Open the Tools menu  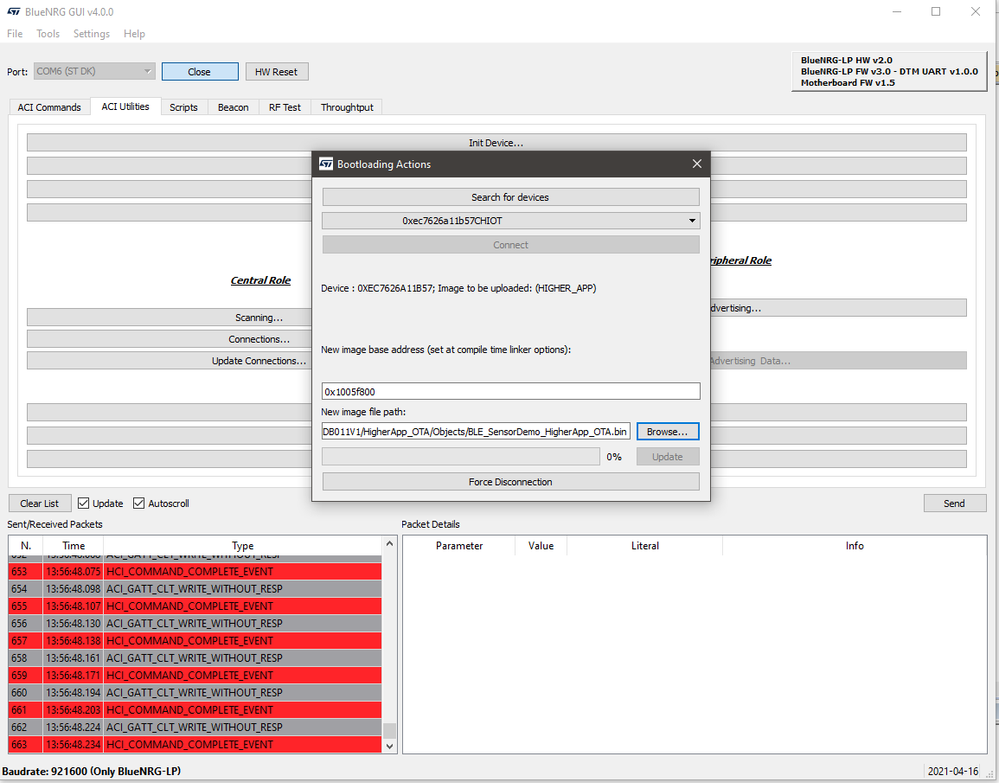click(48, 34)
